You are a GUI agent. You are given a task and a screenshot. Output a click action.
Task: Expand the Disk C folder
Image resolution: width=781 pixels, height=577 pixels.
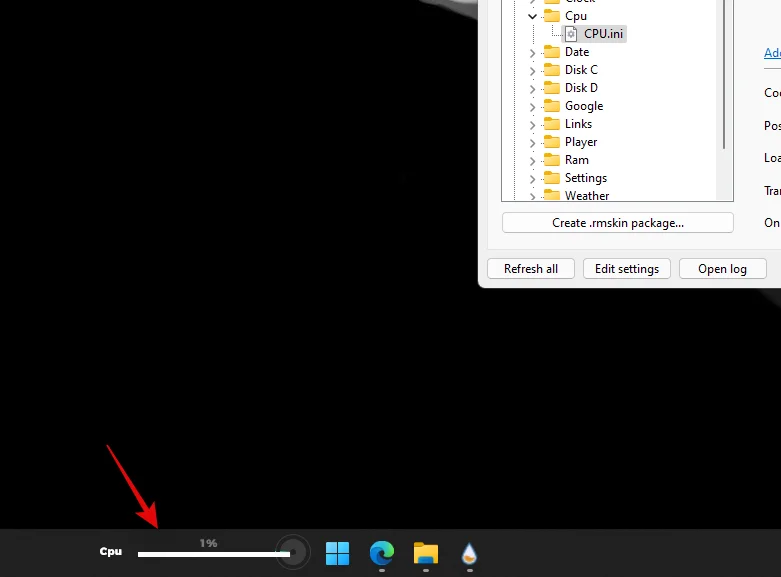(532, 71)
